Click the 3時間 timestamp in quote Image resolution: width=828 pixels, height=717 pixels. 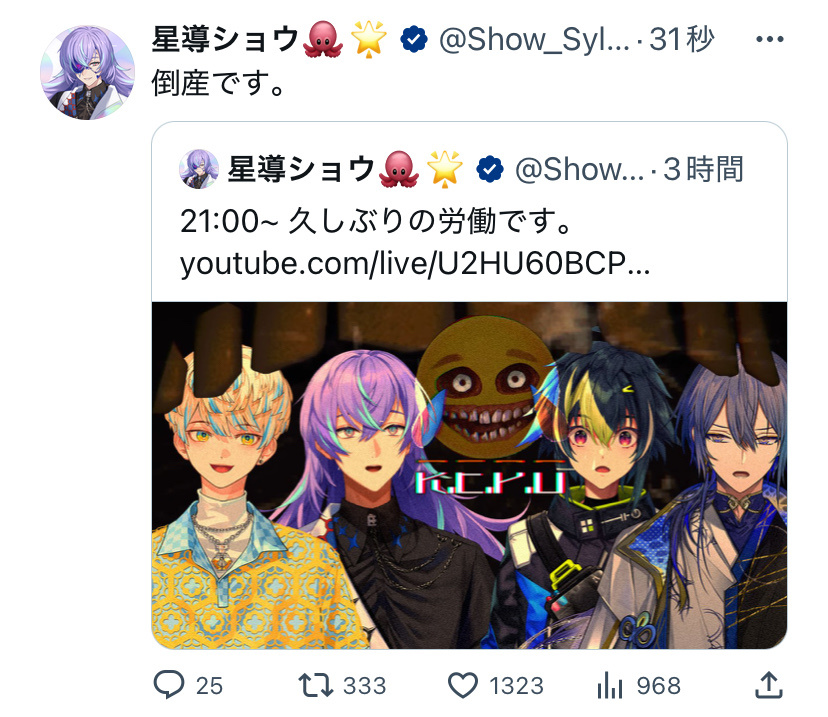703,169
